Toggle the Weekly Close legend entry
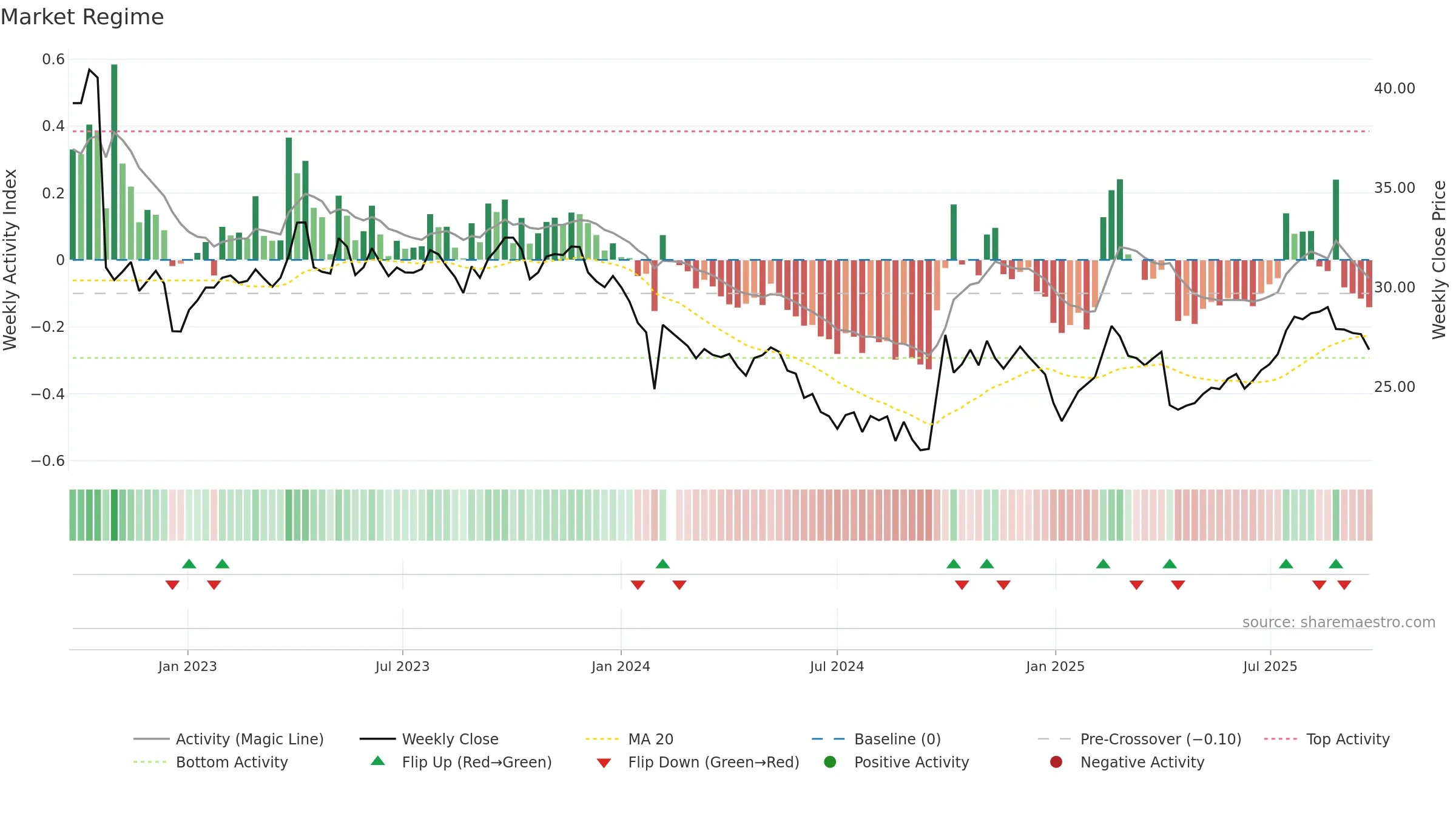This screenshot has height=819, width=1456. coord(429,739)
